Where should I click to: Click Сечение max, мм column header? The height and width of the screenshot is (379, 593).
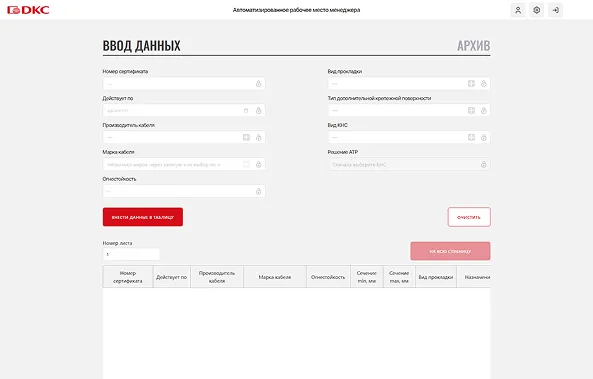click(399, 277)
